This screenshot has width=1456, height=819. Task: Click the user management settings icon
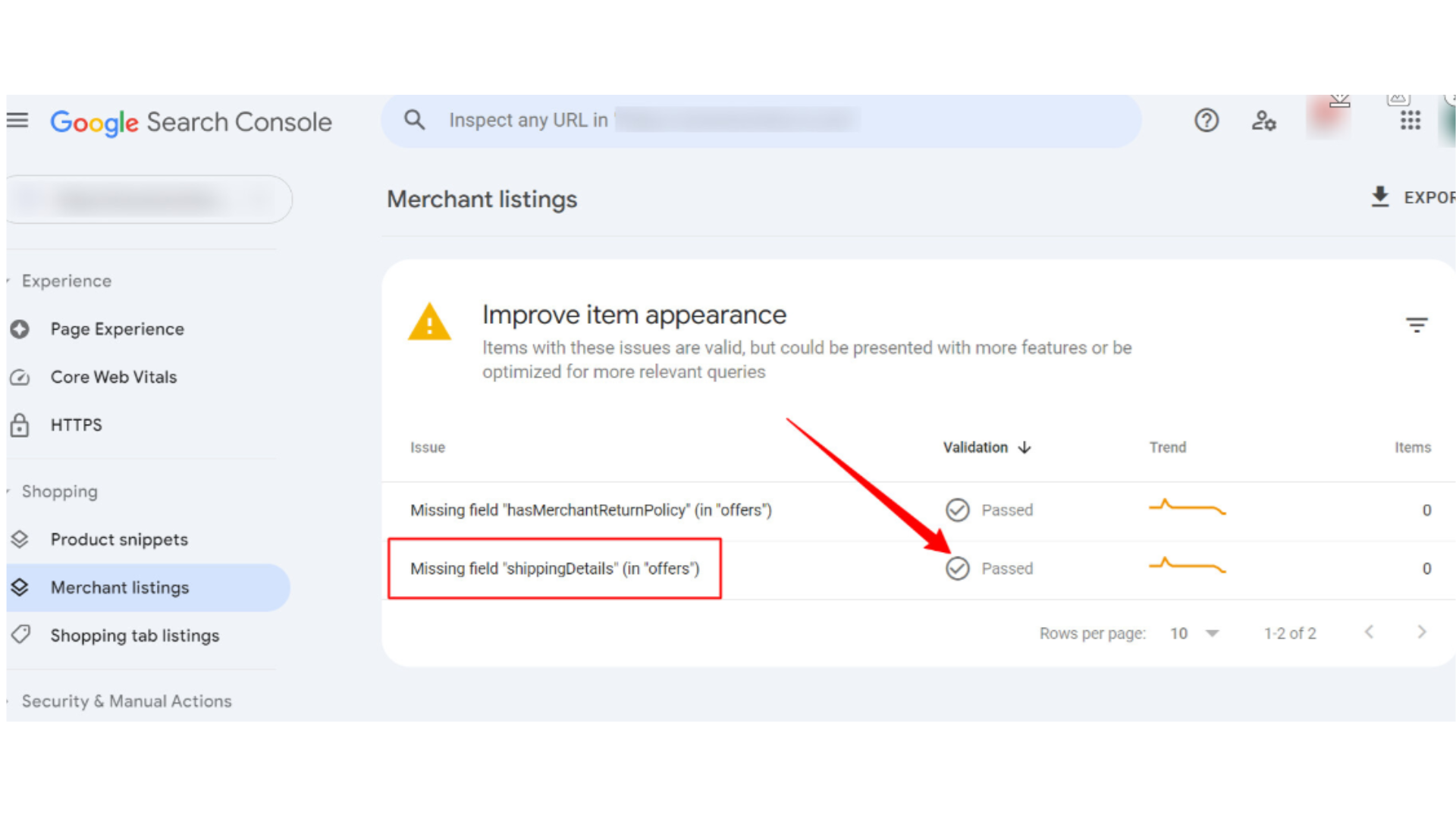click(x=1263, y=121)
